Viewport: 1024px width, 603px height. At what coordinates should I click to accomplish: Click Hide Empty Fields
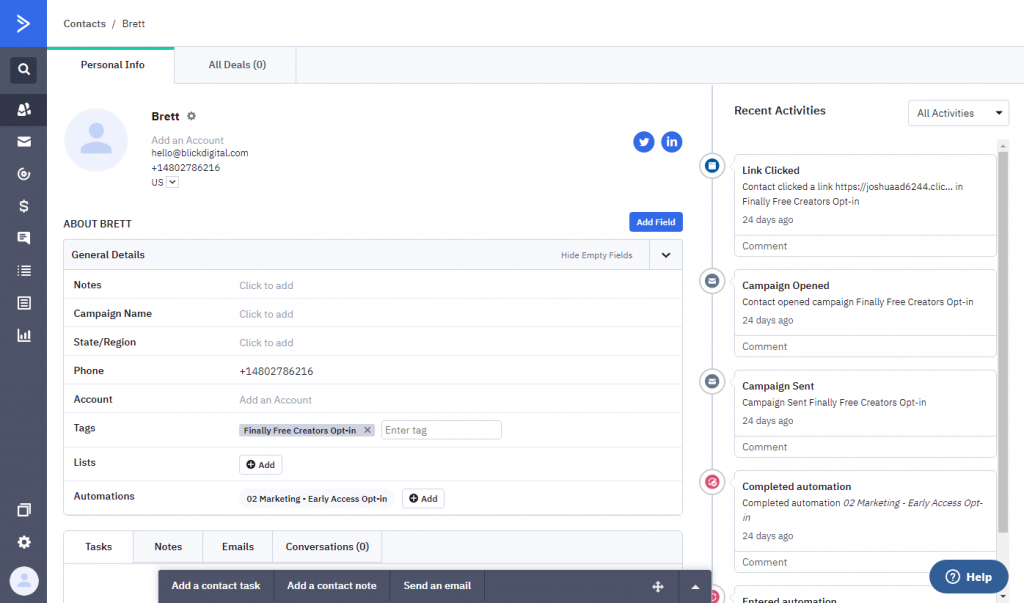point(596,255)
